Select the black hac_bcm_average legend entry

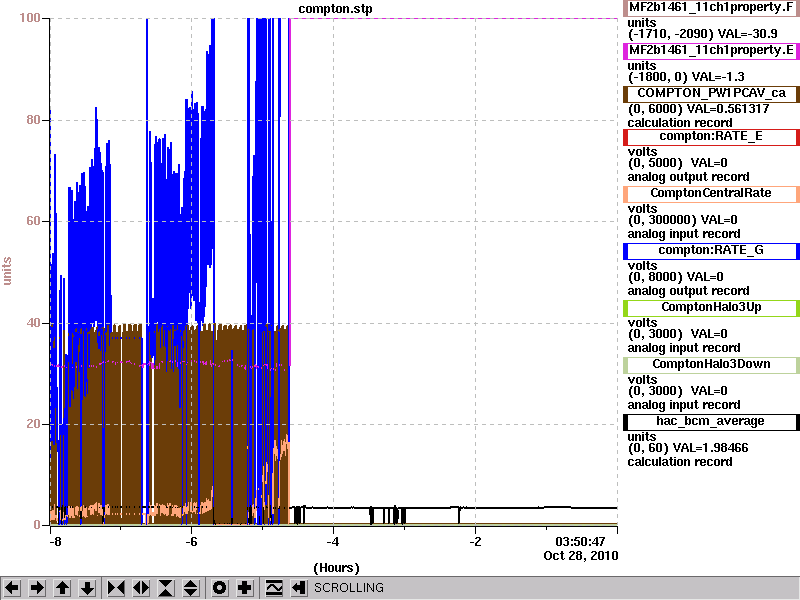point(711,422)
